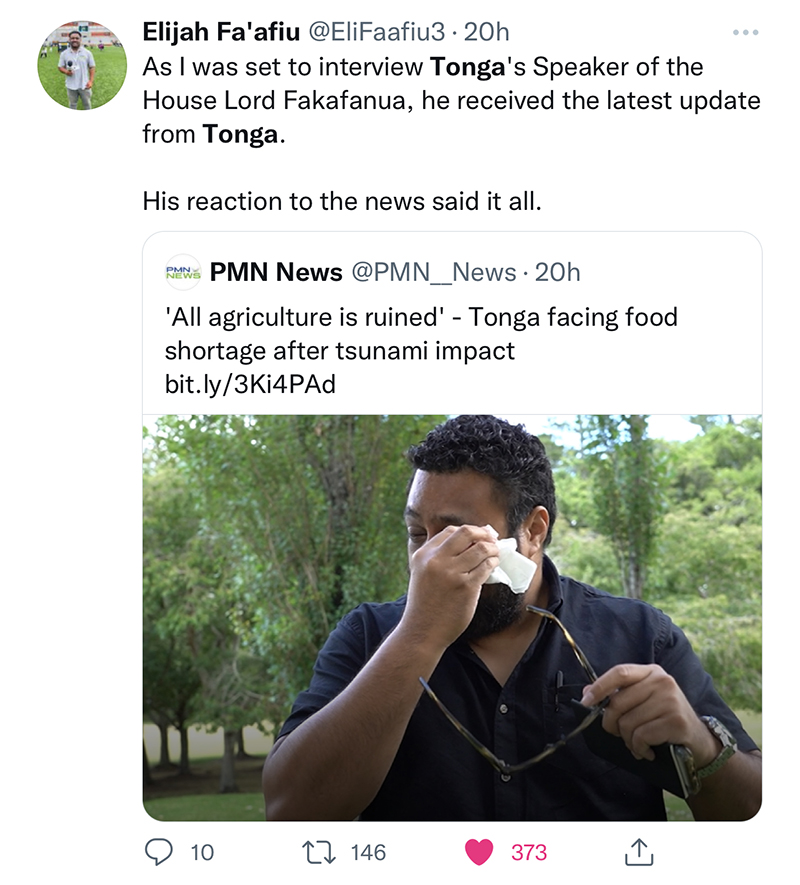Click the @EliFaafiu3 handle

pyautogui.click(x=372, y=32)
